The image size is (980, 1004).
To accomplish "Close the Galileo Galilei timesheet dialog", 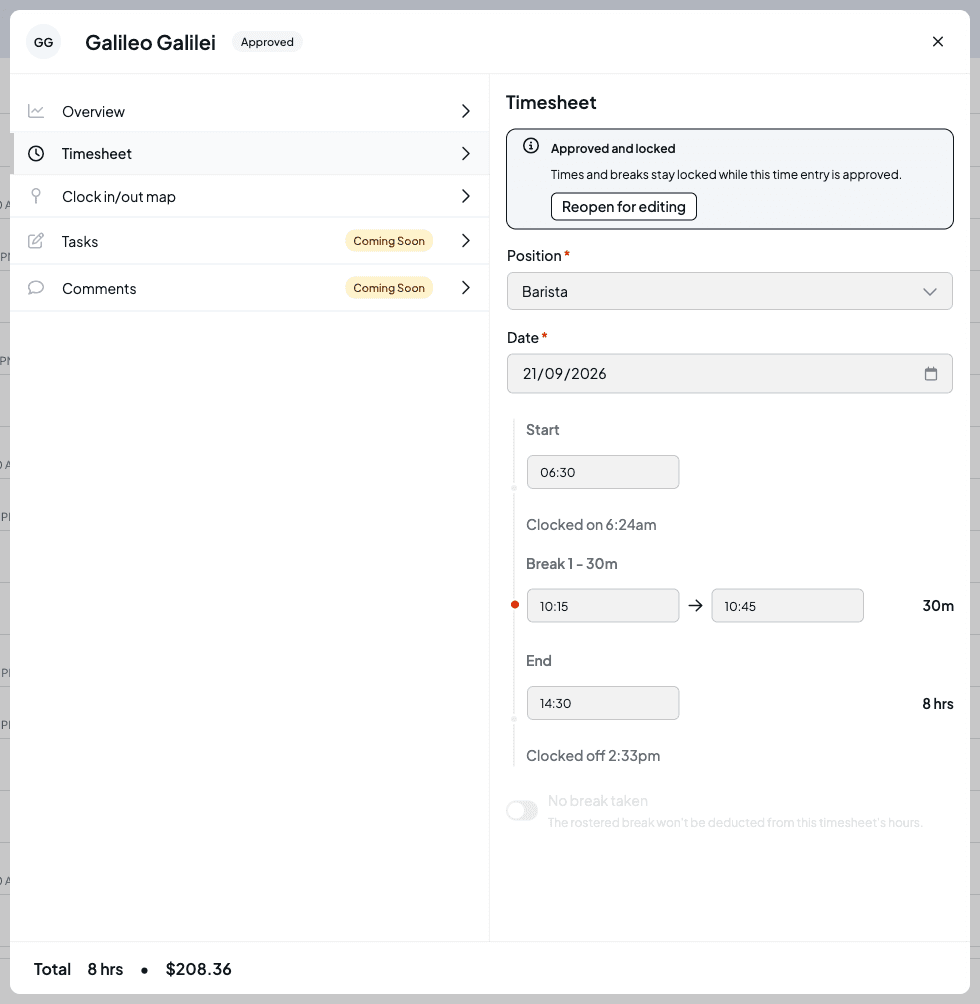I will (x=938, y=42).
